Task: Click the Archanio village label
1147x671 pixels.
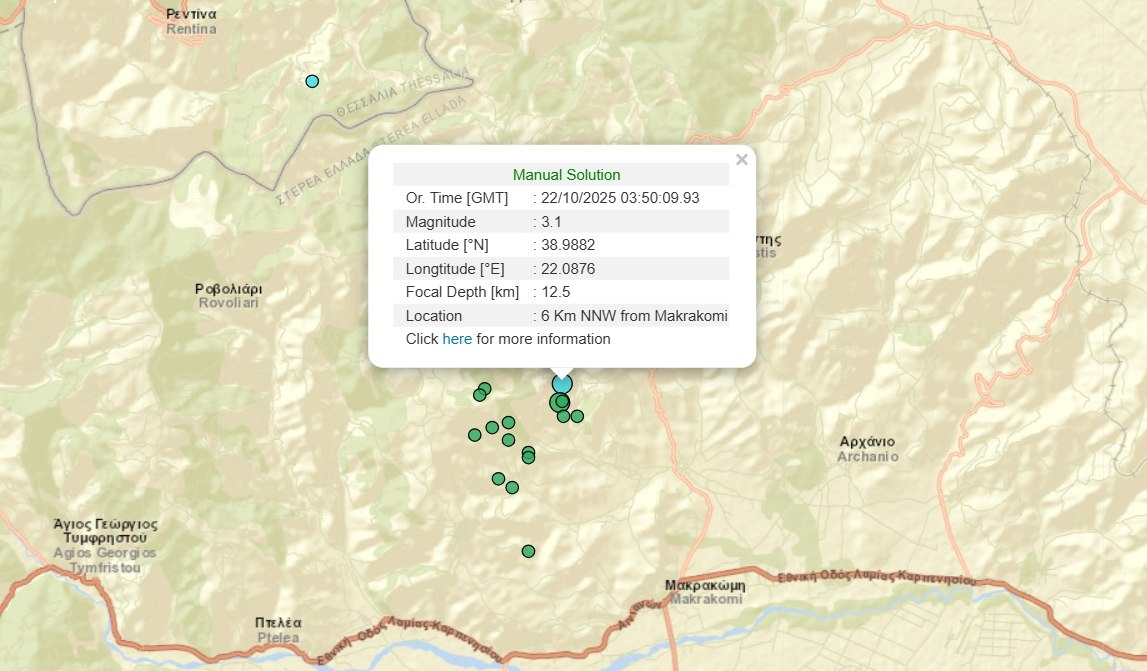Action: coord(867,449)
